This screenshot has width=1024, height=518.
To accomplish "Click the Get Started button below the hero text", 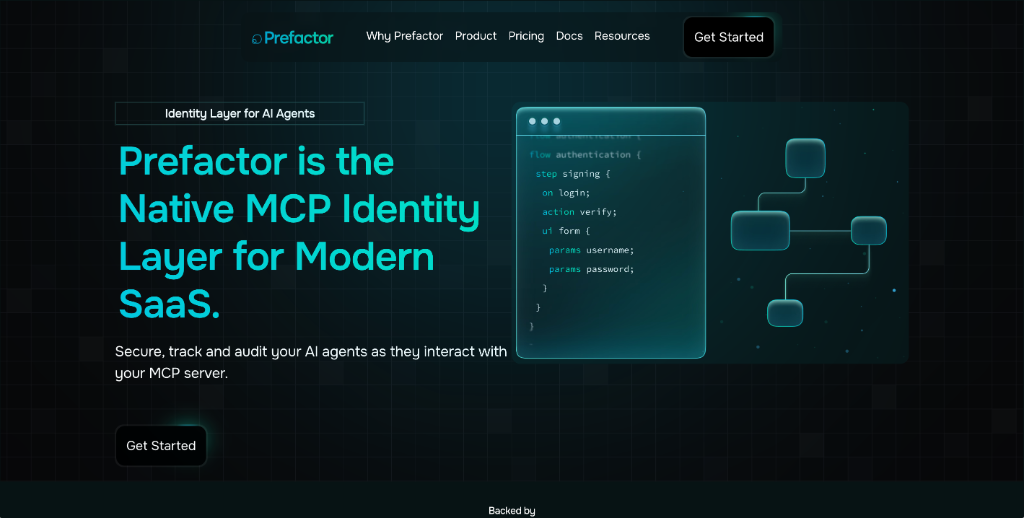I will [x=161, y=445].
